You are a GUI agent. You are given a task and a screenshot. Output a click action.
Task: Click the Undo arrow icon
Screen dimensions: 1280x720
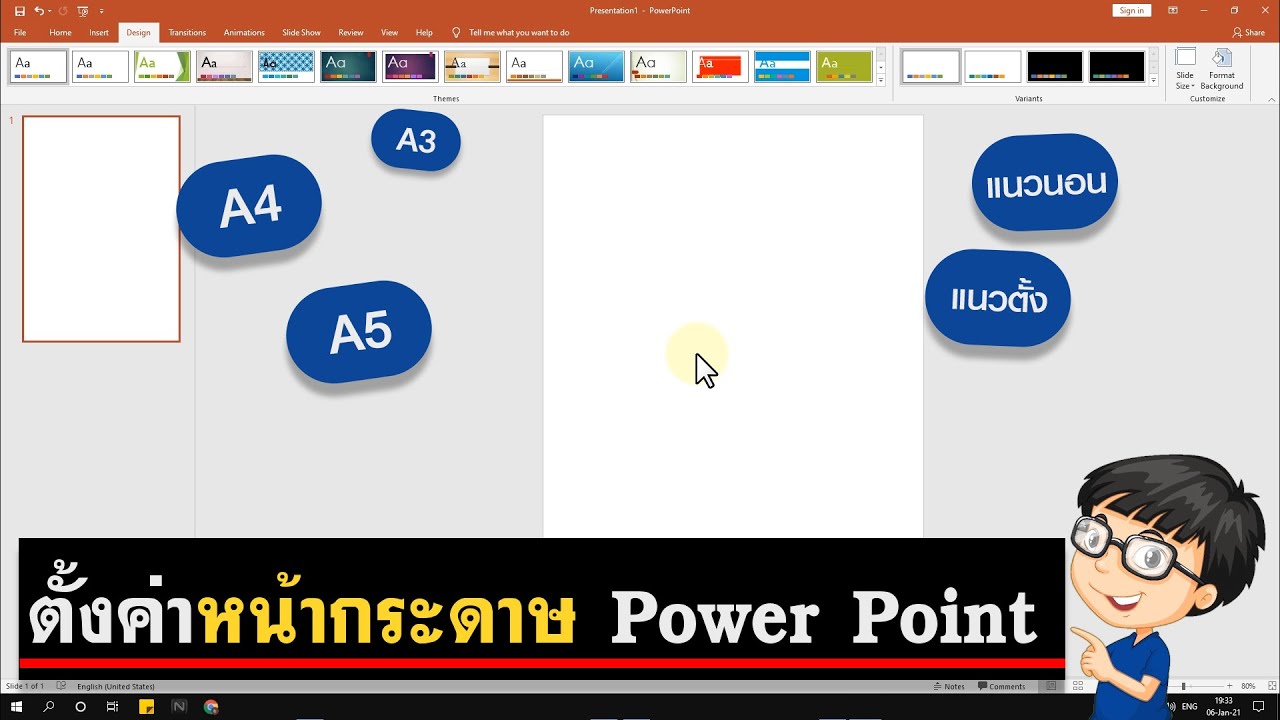(38, 11)
